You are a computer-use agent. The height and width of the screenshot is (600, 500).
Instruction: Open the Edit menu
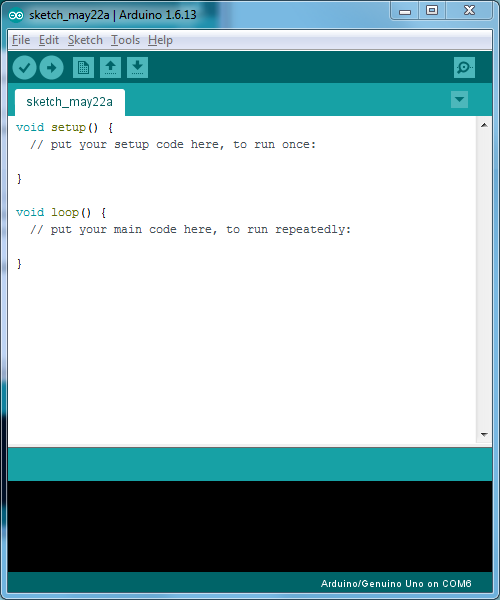49,40
